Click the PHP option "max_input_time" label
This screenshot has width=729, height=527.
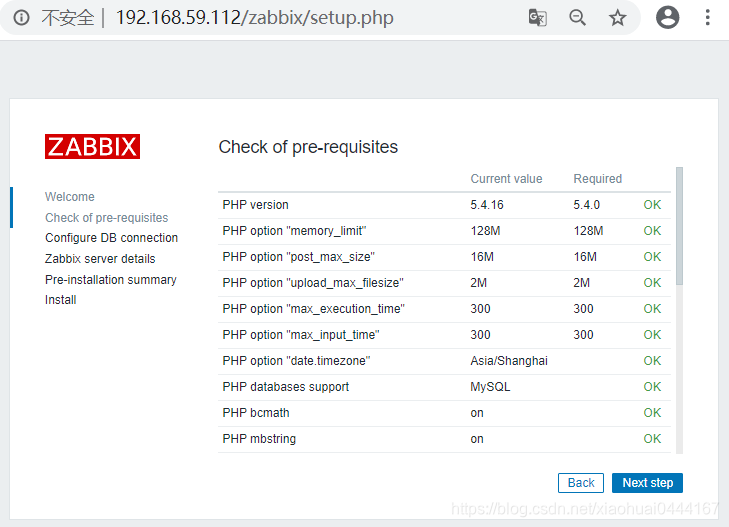(x=301, y=335)
